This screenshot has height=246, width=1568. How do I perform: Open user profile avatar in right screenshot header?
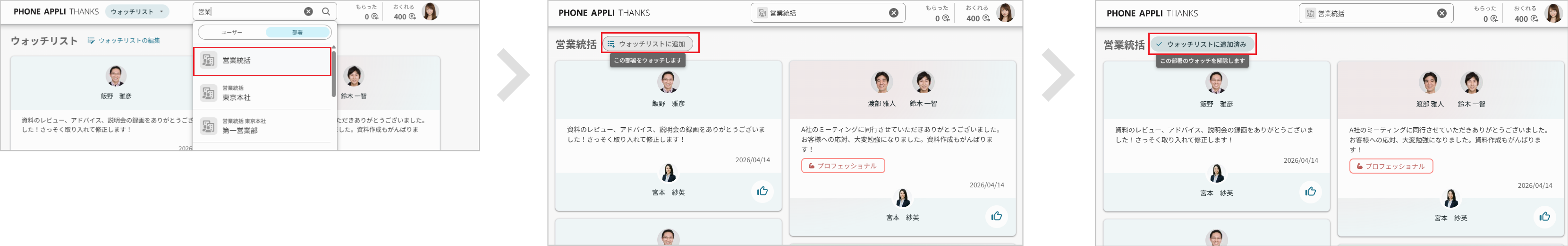[x=1553, y=13]
